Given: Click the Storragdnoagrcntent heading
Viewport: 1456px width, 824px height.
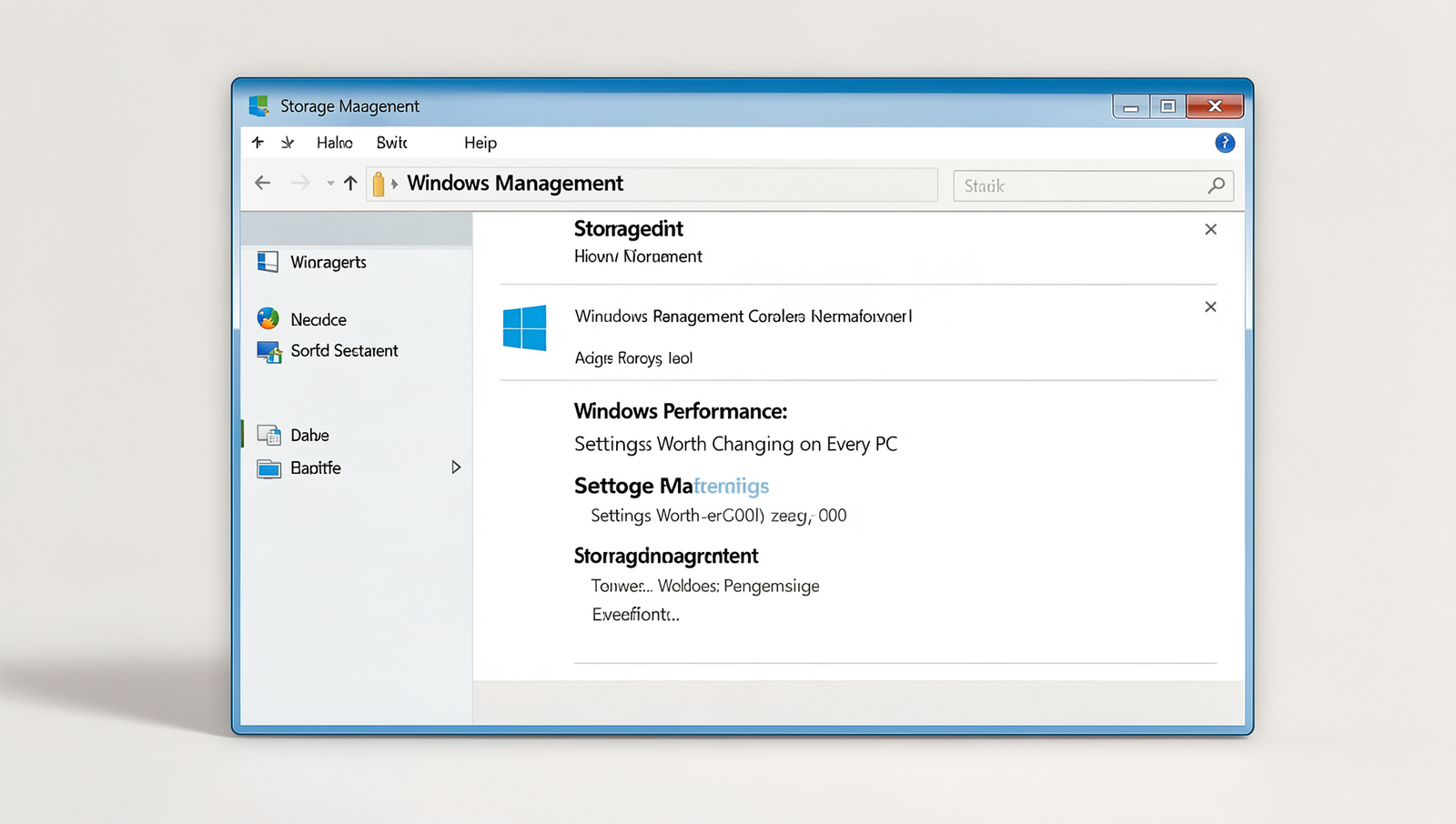Looking at the screenshot, I should (x=666, y=556).
